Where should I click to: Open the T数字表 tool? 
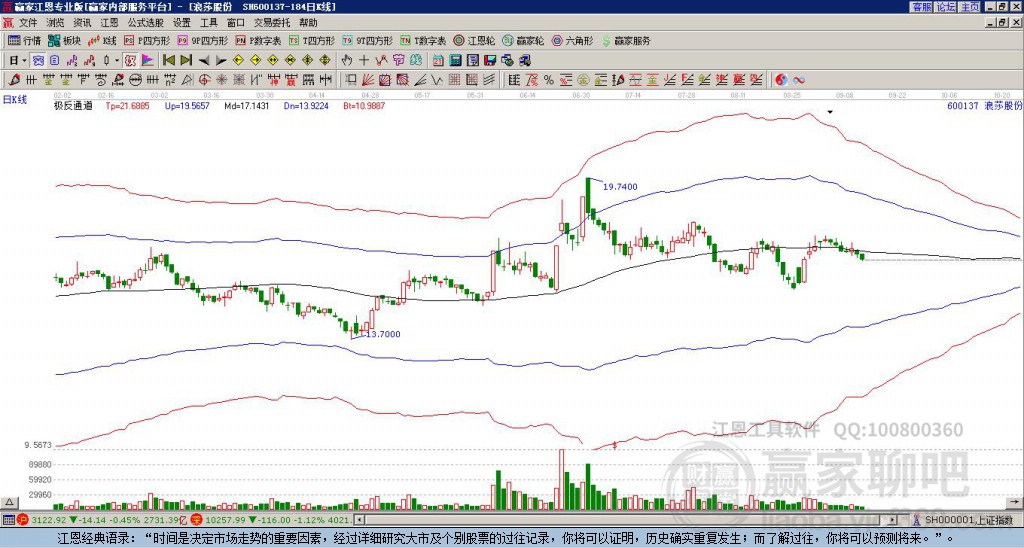423,40
